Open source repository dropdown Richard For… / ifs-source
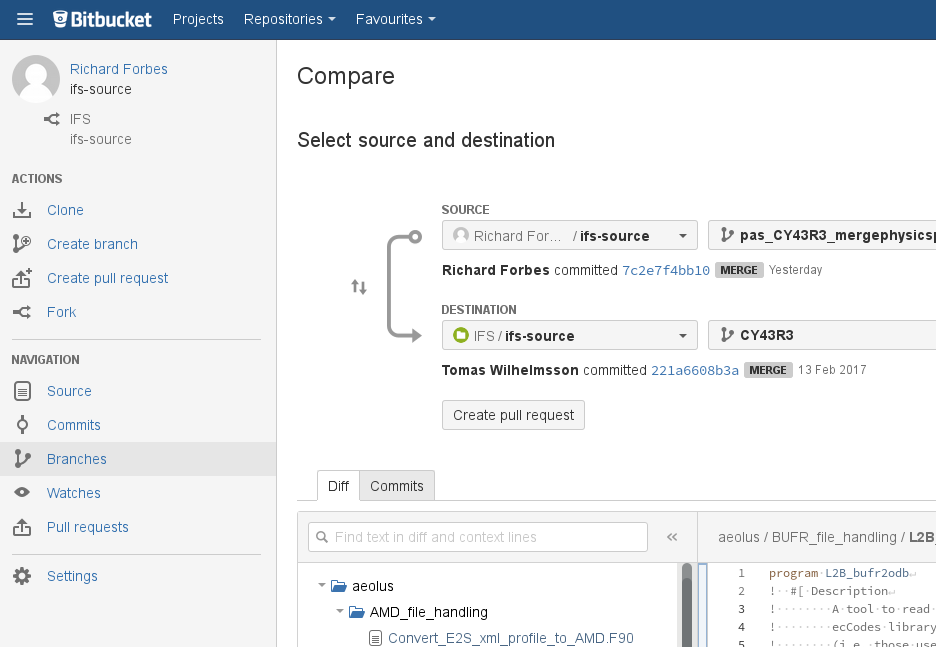 [569, 235]
